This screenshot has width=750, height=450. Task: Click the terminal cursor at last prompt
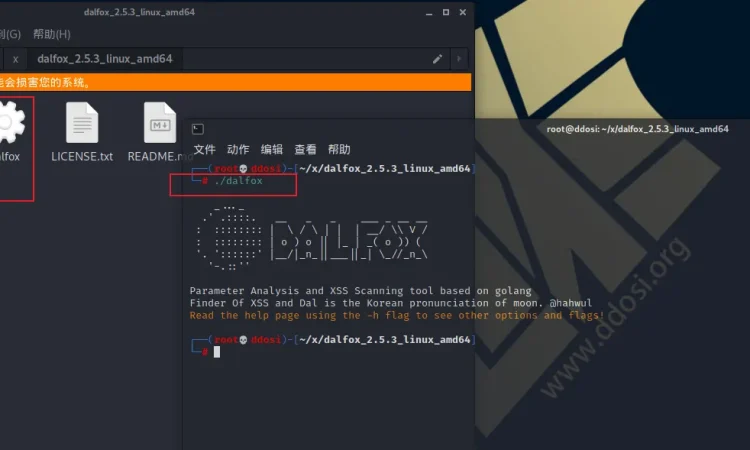[x=217, y=352]
